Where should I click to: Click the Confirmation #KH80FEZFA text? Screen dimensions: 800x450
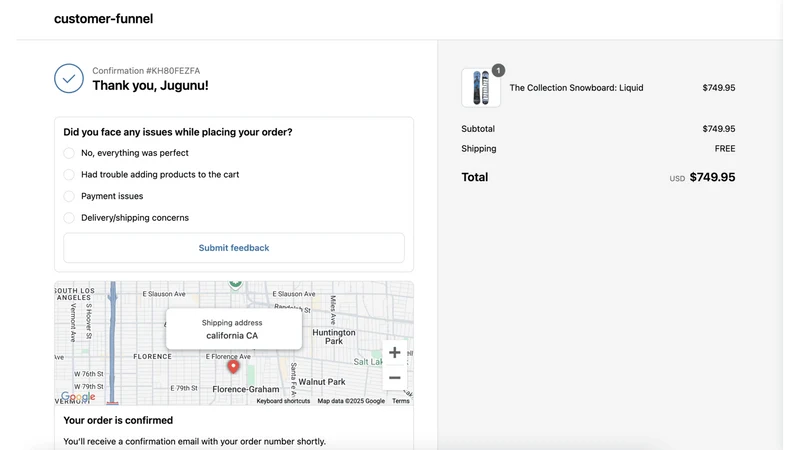146,71
